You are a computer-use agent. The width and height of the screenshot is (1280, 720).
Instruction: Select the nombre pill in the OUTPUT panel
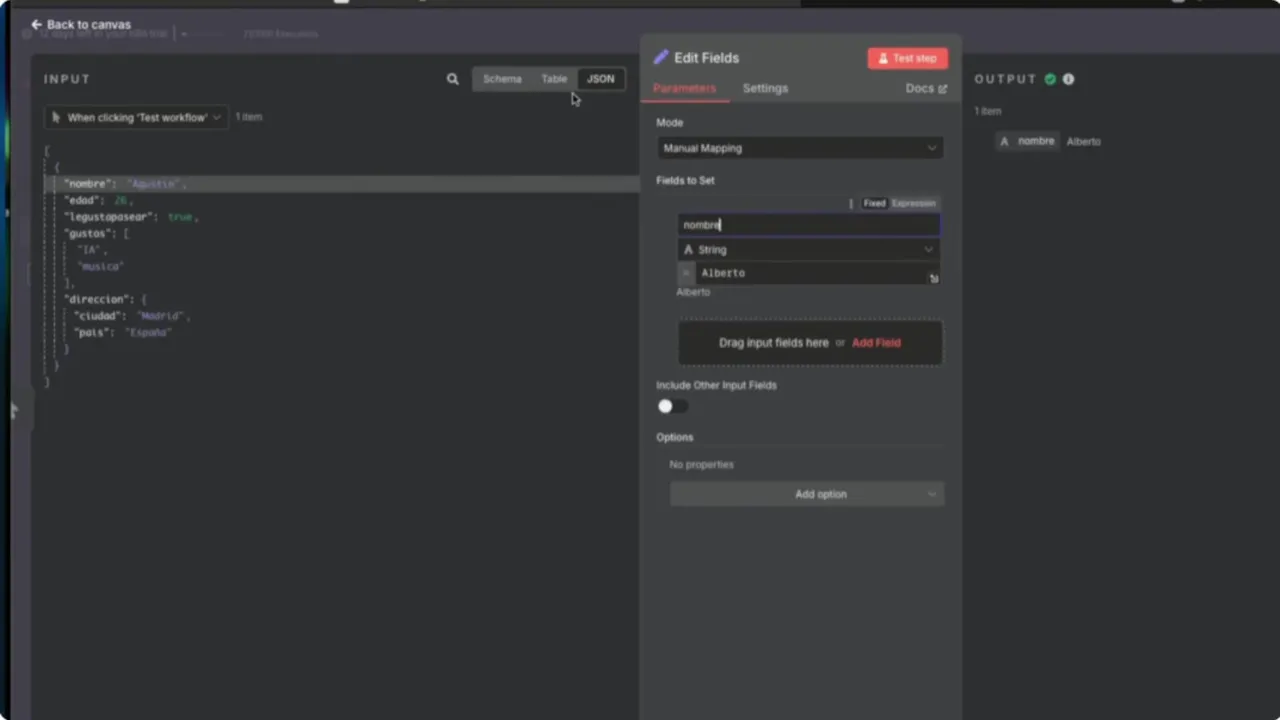click(x=1027, y=141)
